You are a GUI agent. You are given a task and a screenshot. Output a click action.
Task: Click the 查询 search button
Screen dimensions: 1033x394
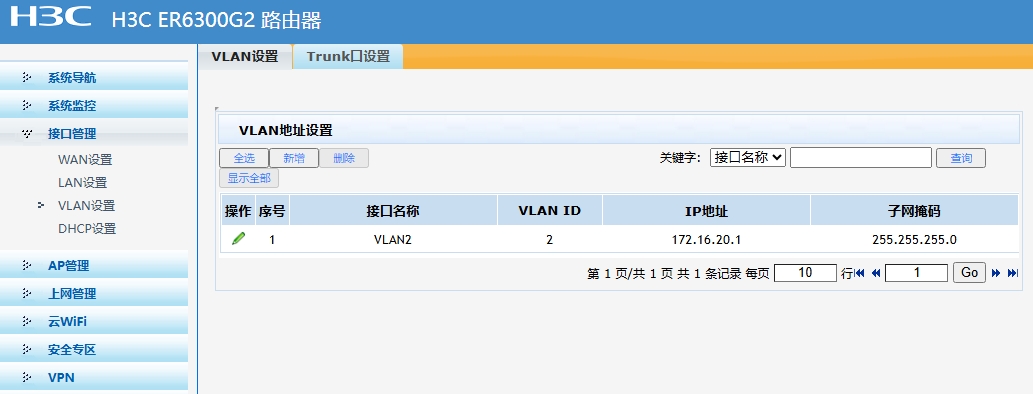tap(961, 158)
